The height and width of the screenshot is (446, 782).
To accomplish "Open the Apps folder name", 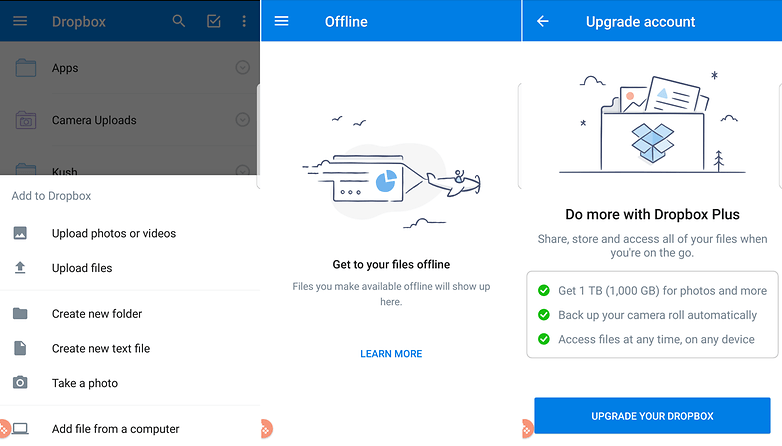I will point(65,68).
